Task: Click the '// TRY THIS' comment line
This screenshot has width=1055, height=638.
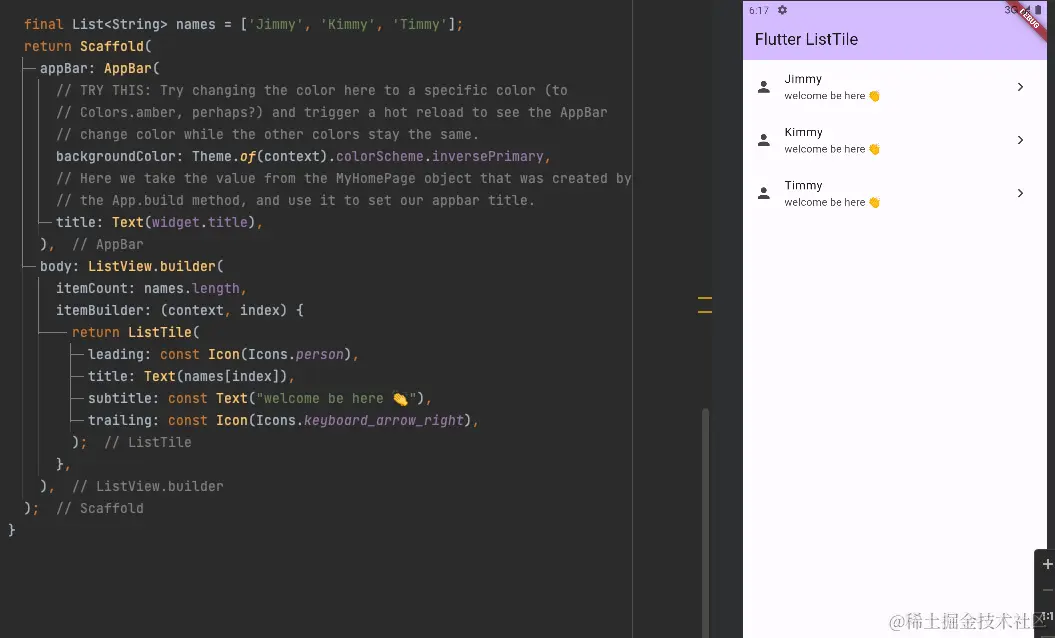Action: click(x=312, y=90)
